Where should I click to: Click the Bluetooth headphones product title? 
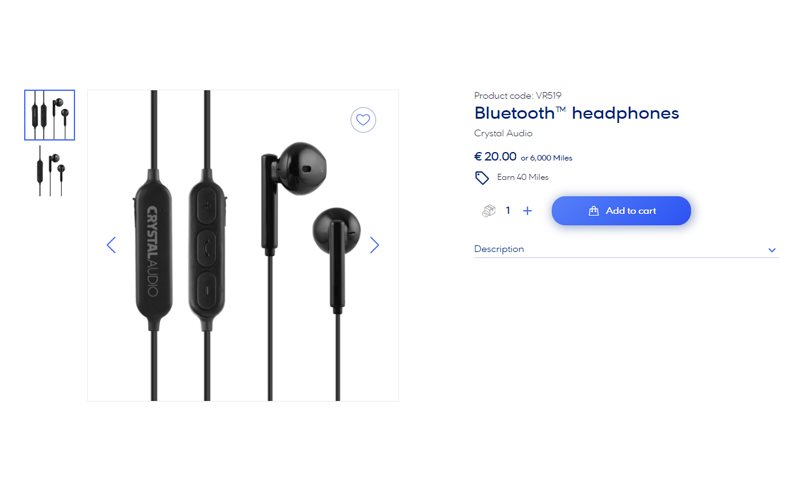577,113
